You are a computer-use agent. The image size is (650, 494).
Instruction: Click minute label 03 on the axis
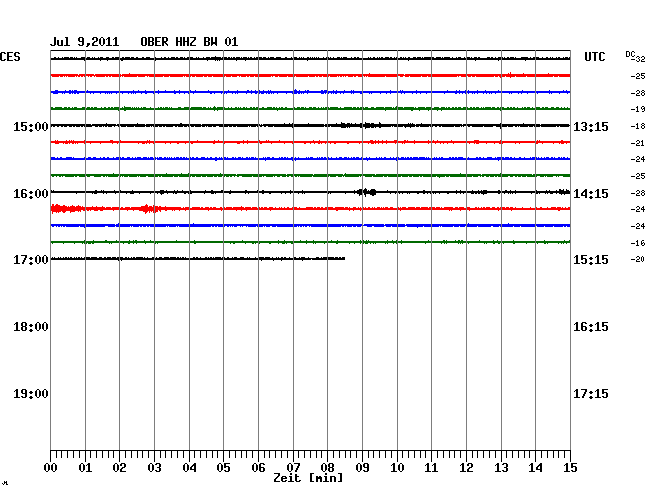pos(154,468)
